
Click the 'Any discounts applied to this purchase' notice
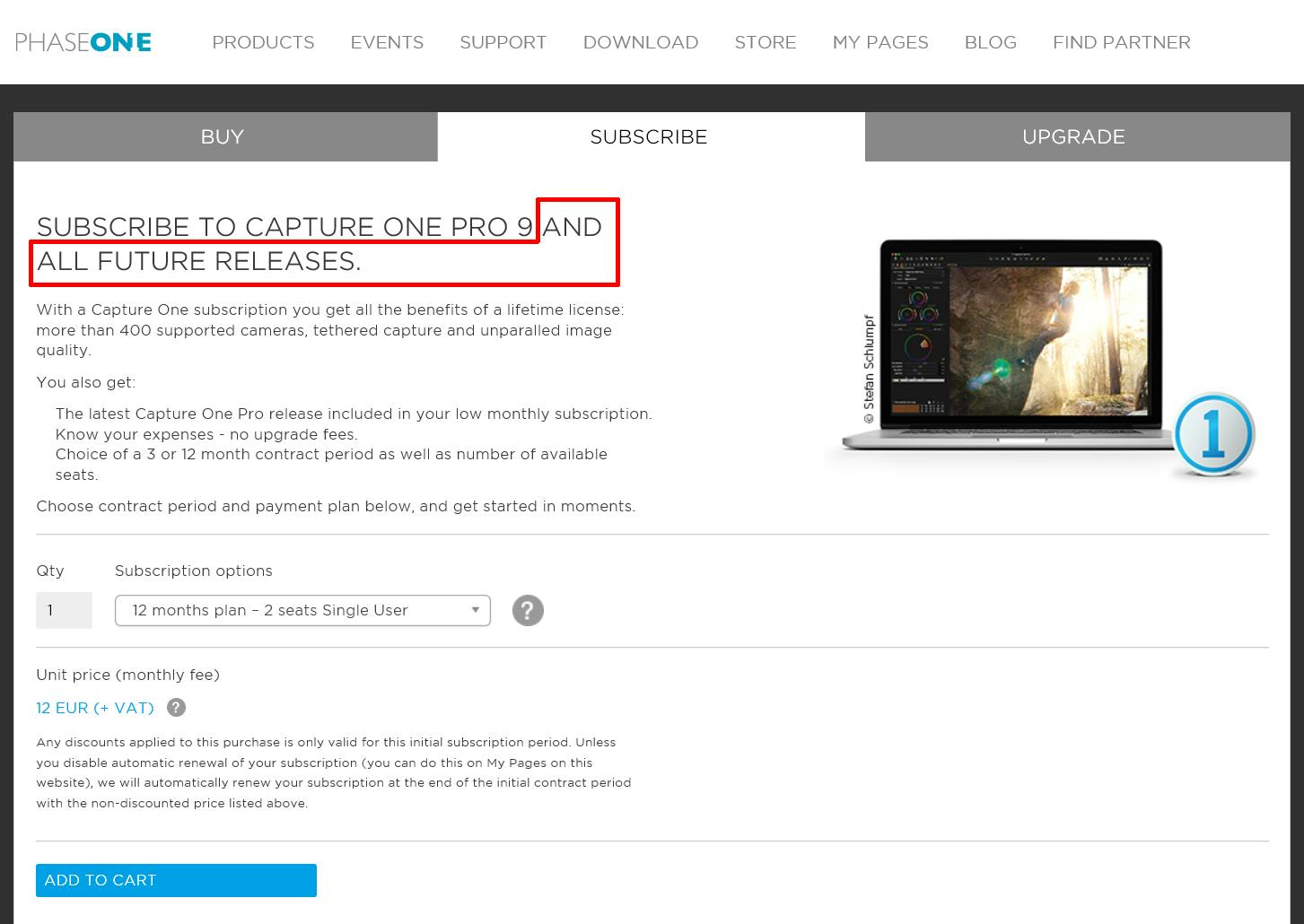tap(334, 772)
